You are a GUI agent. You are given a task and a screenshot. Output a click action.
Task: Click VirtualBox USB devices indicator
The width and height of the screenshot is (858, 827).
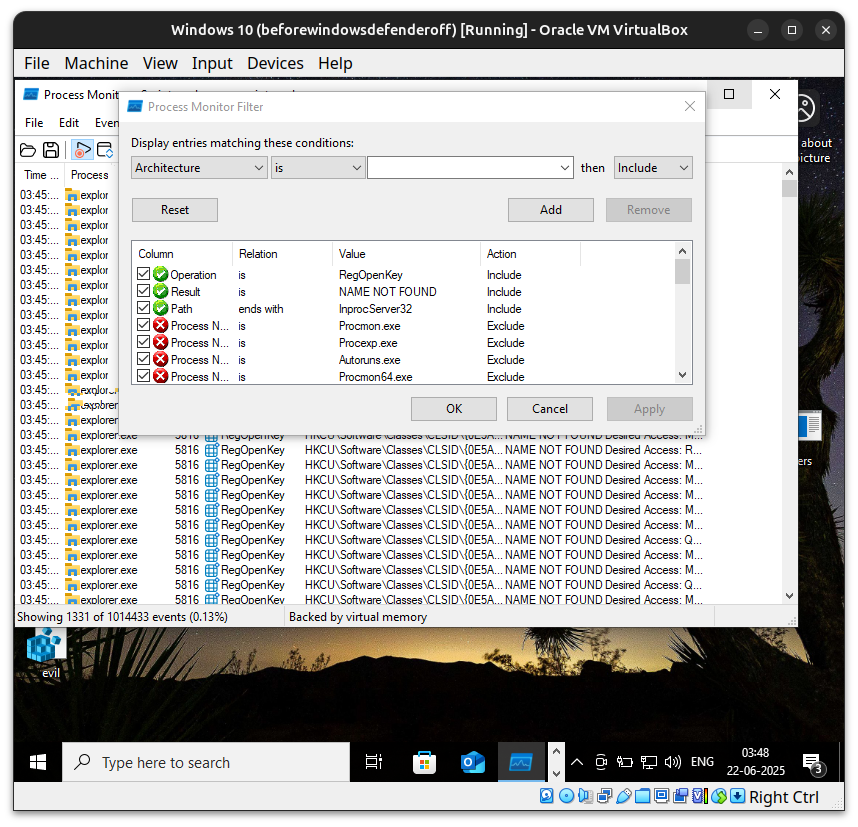coord(624,796)
